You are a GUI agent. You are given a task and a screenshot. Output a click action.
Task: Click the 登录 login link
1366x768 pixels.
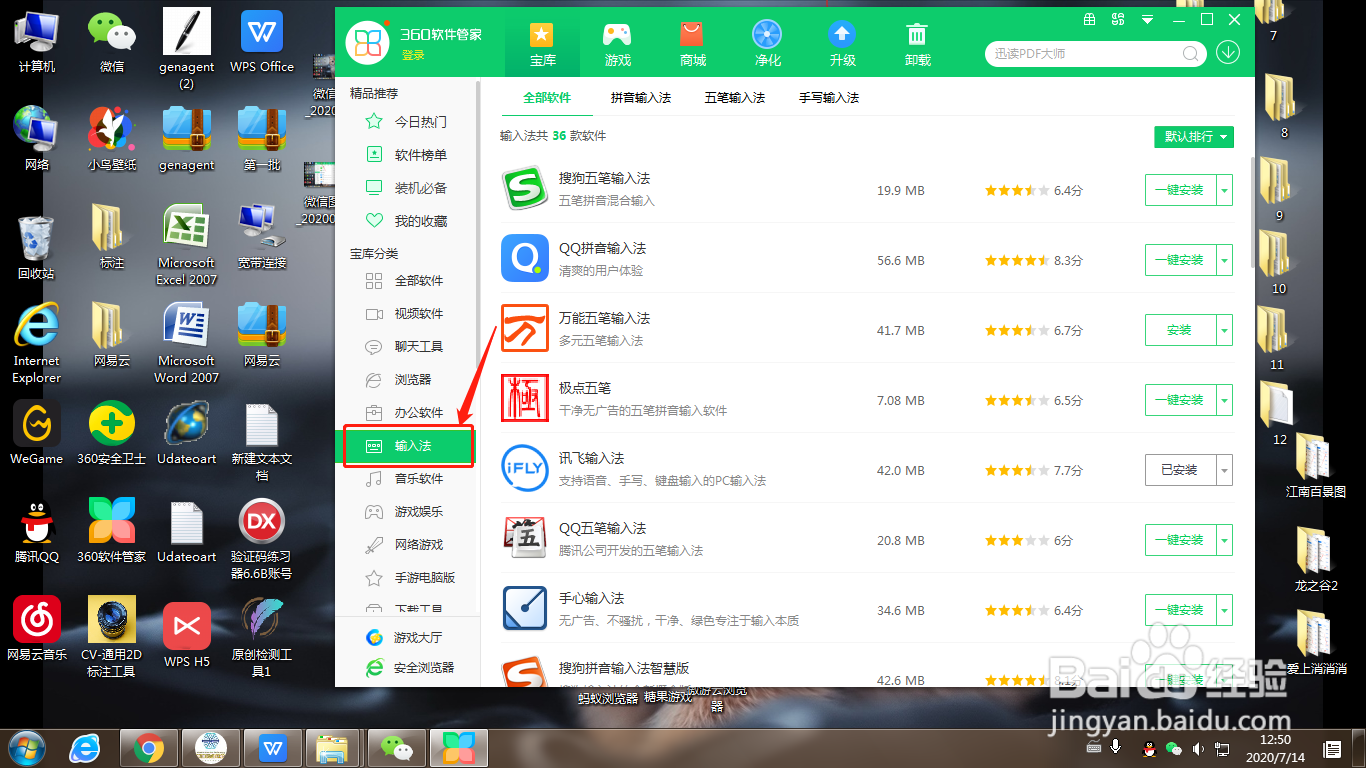pos(413,55)
